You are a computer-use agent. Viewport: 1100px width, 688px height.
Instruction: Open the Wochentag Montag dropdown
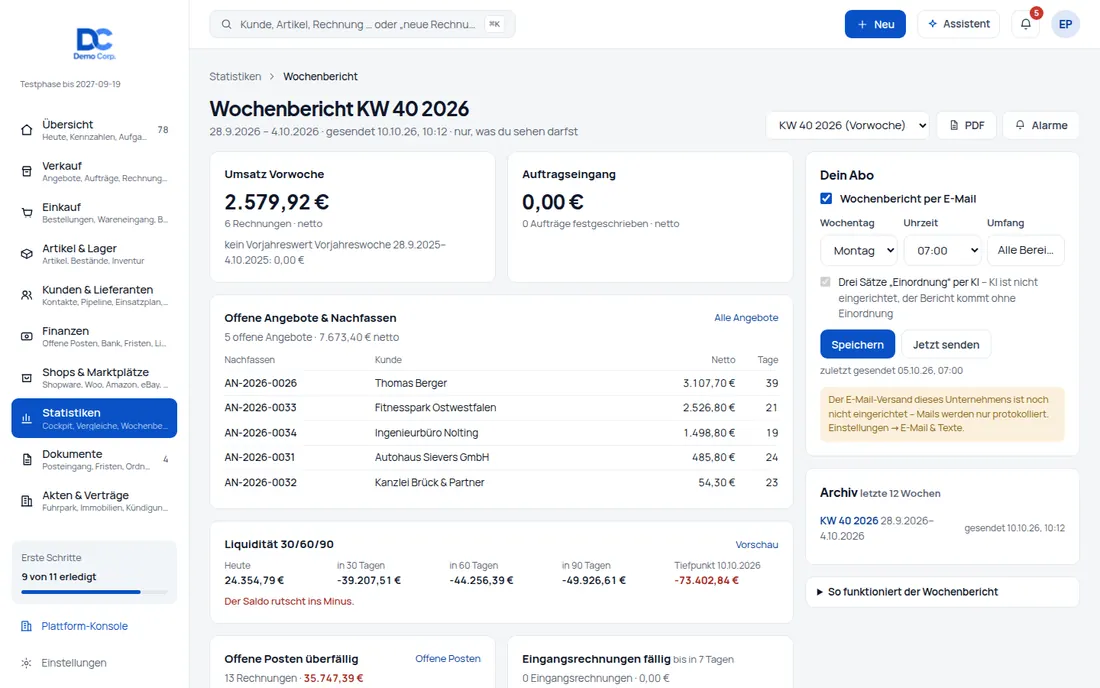(x=859, y=250)
